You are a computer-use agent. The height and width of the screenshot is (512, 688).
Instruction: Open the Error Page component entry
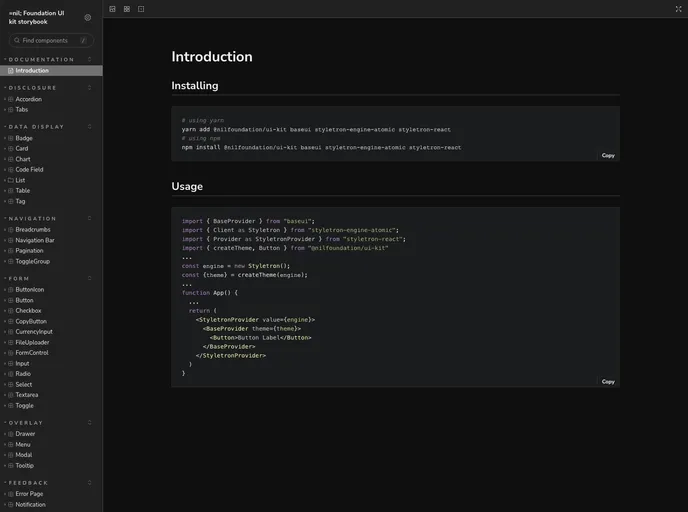(29, 494)
